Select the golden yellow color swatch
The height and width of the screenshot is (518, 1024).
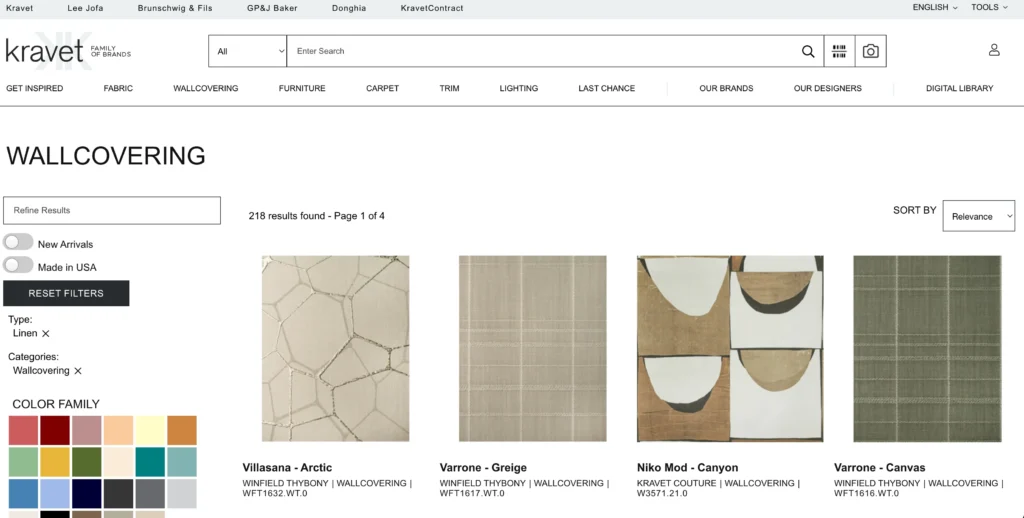pyautogui.click(x=55, y=462)
